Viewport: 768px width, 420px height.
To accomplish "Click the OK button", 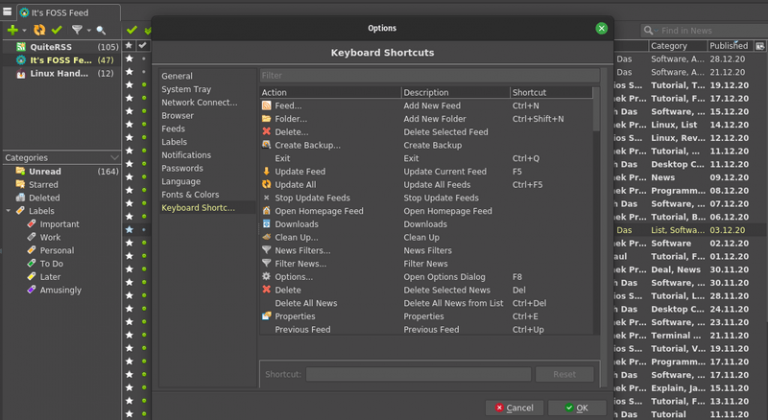I will (x=576, y=408).
